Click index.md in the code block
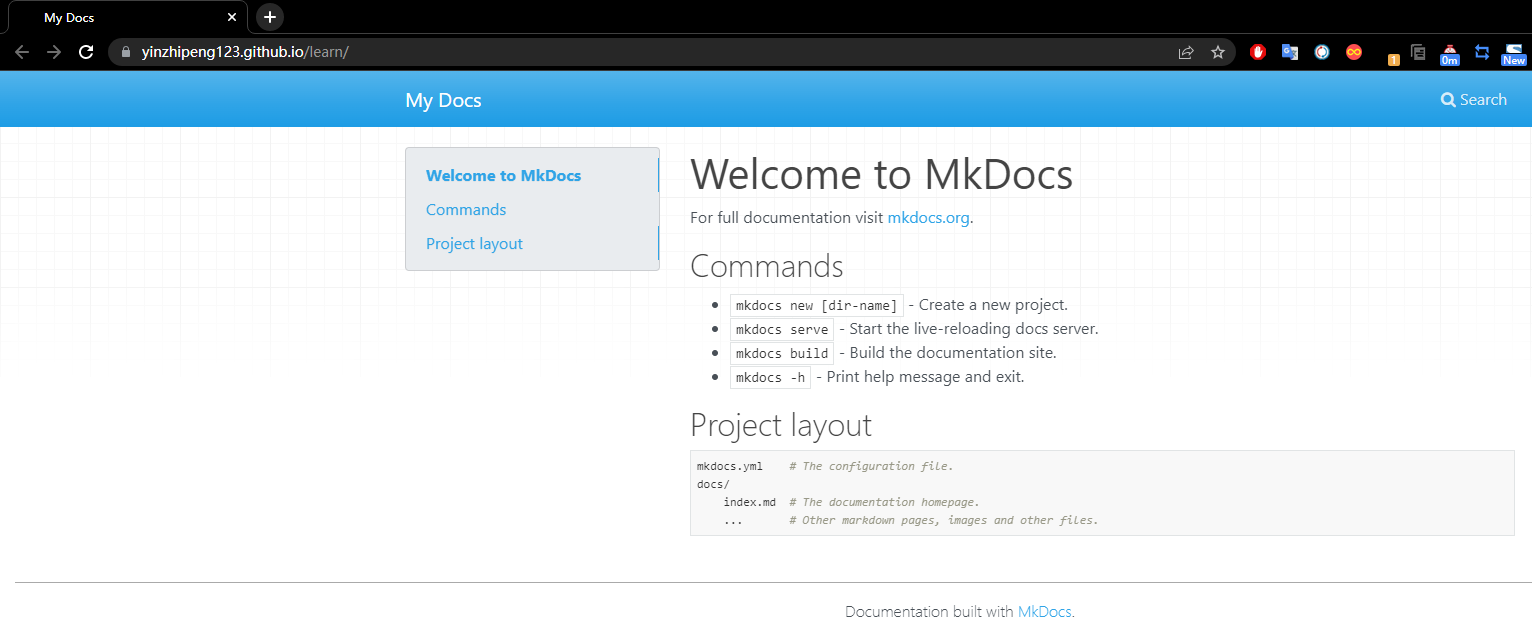 [x=750, y=502]
